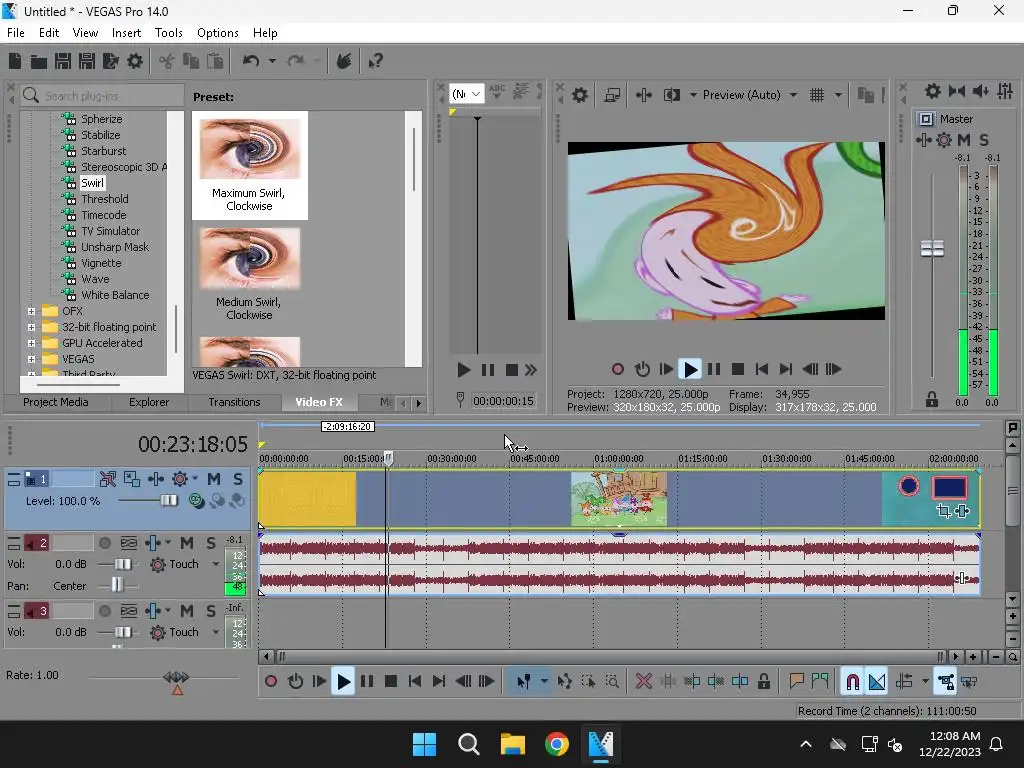This screenshot has width=1024, height=768.
Task: Cut the selection with the scissors icon
Action: 167,61
